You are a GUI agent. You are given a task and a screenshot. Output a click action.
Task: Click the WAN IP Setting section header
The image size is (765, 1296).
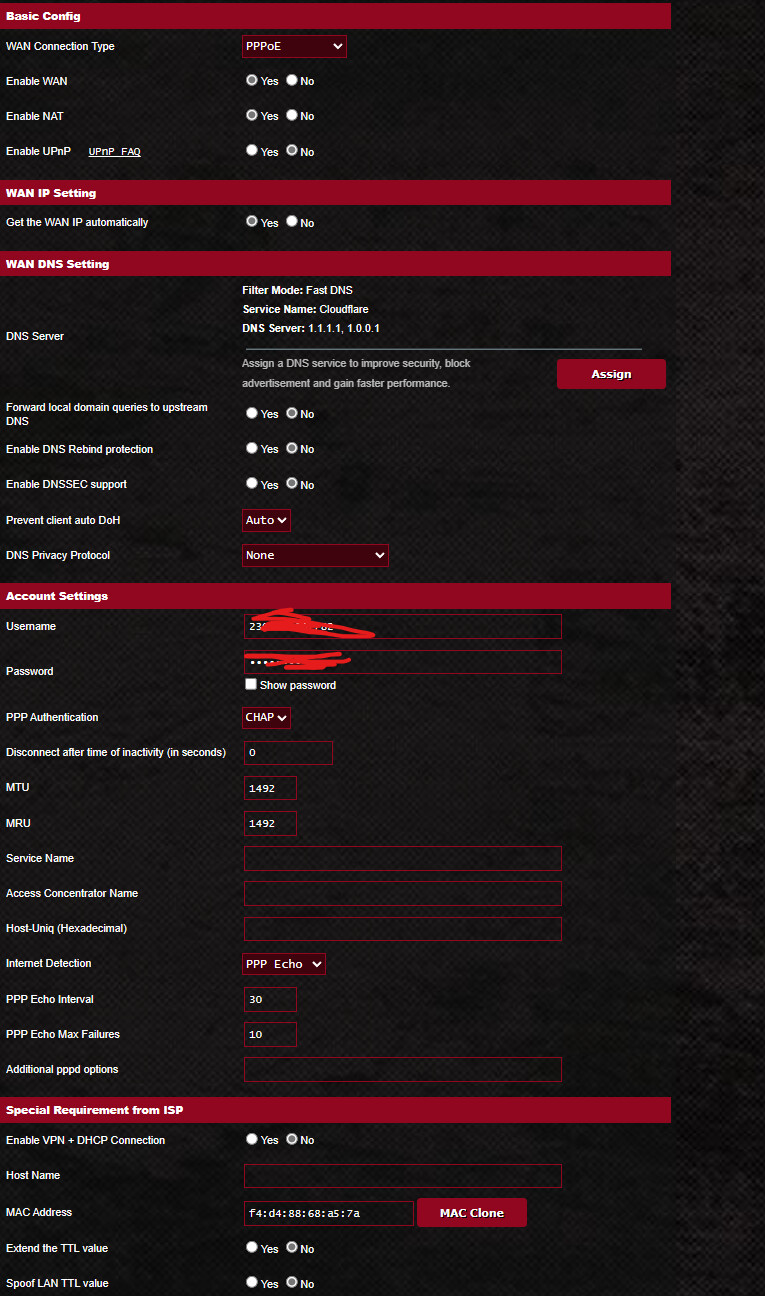335,193
